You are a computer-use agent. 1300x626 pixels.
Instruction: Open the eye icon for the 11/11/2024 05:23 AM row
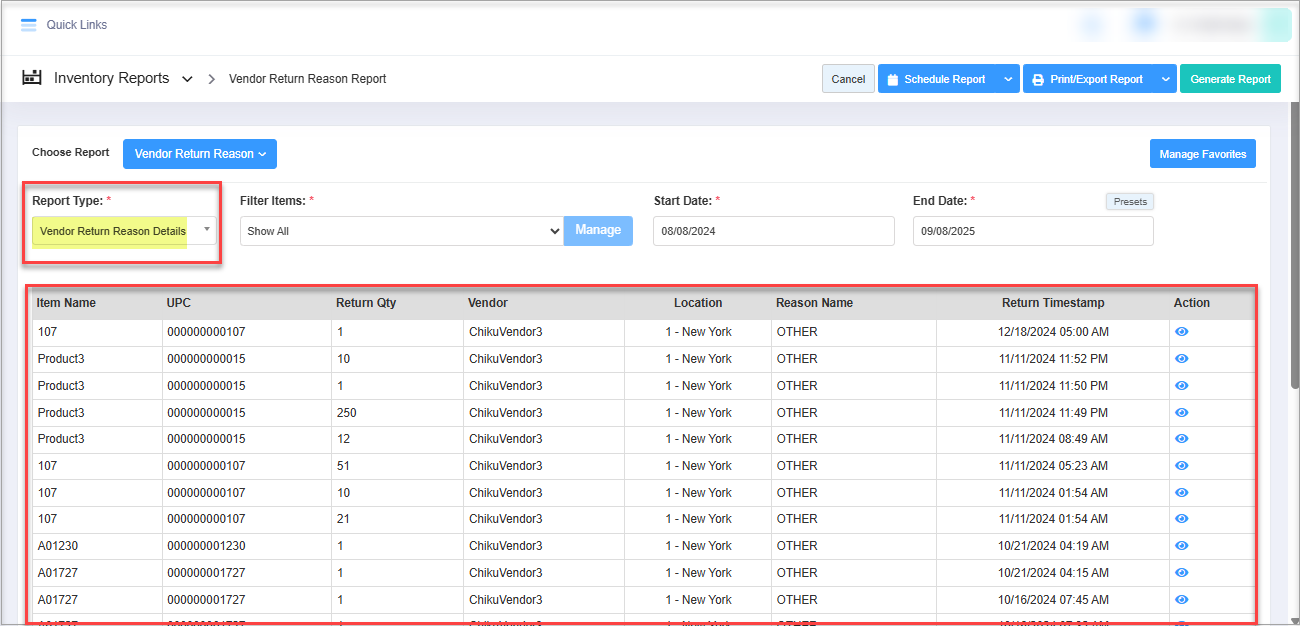(x=1181, y=466)
